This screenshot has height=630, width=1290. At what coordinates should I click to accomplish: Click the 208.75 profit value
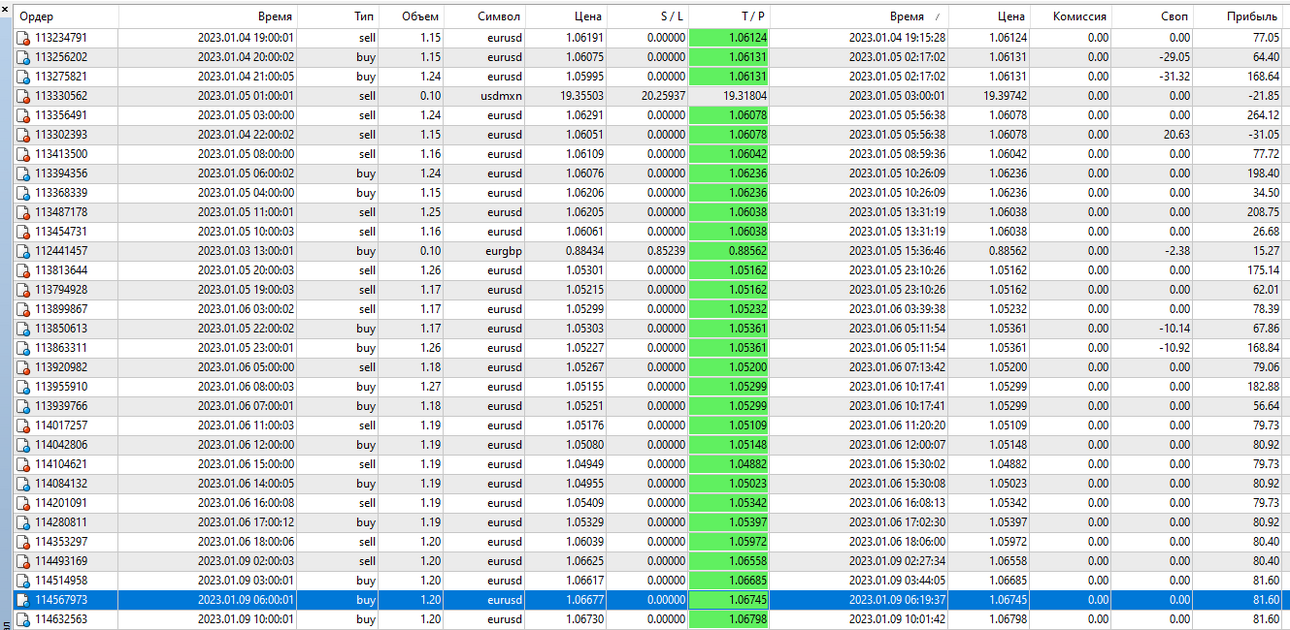tap(1263, 212)
